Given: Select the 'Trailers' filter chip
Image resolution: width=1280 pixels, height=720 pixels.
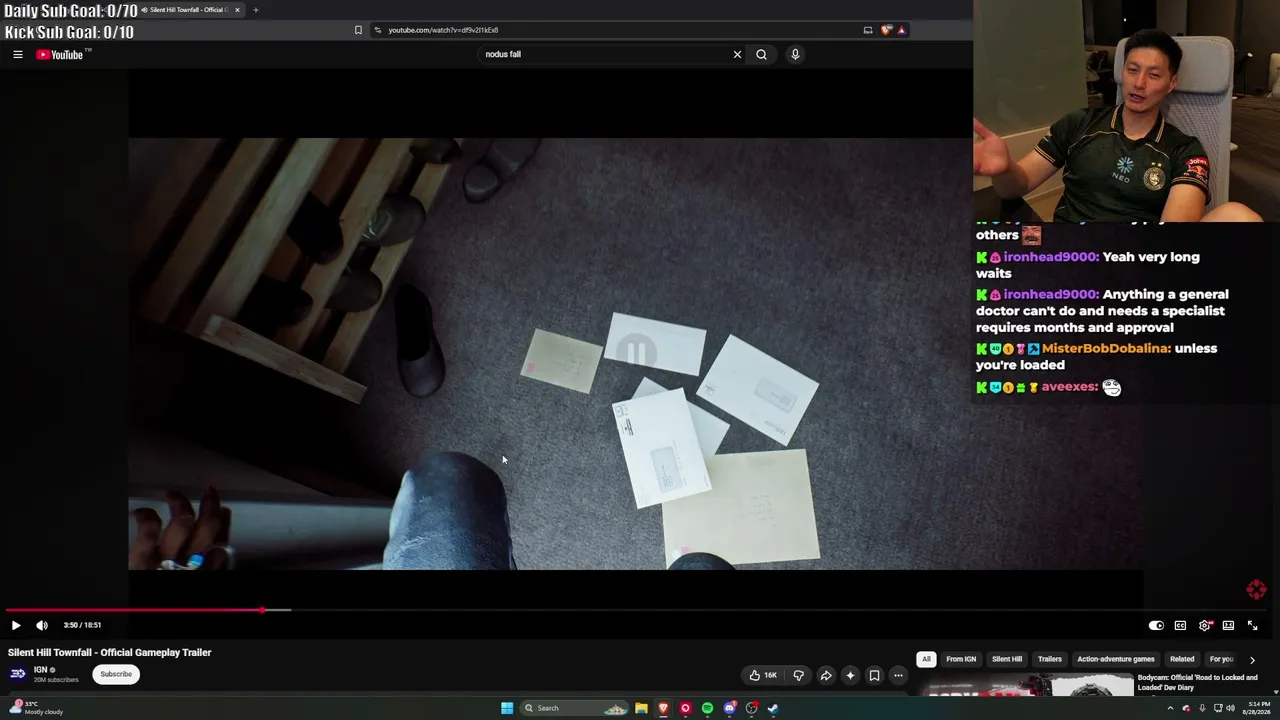Looking at the screenshot, I should click(x=1050, y=659).
